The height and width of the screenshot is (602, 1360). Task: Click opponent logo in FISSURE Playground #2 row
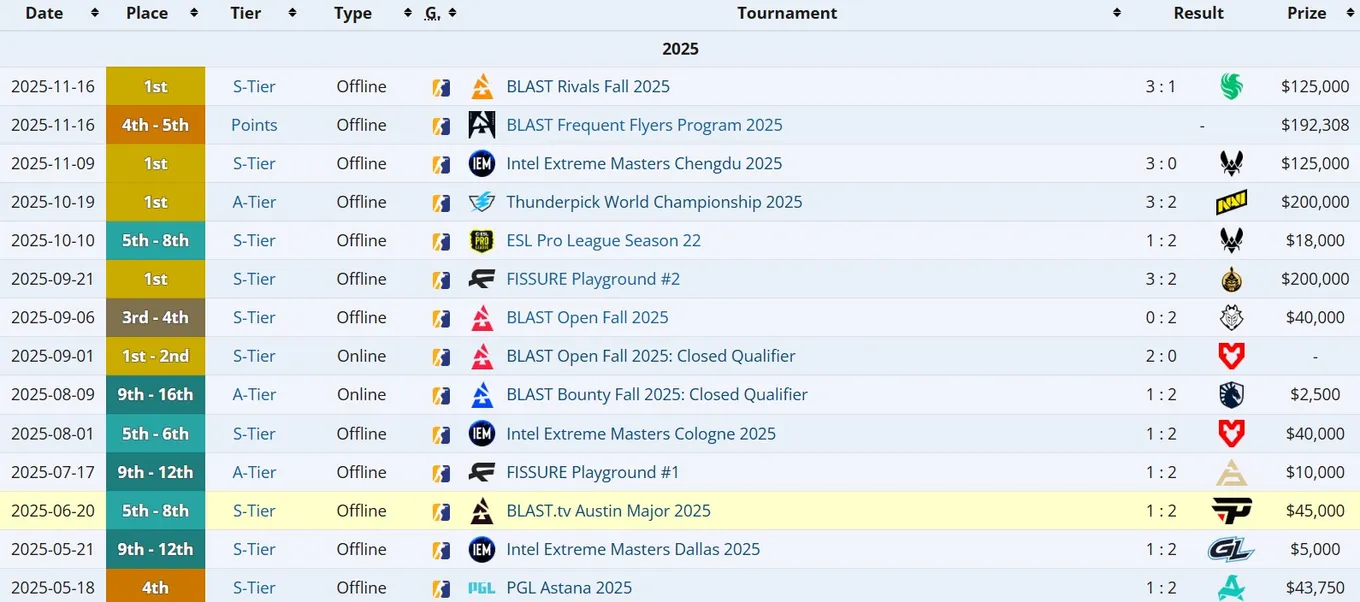point(1231,279)
